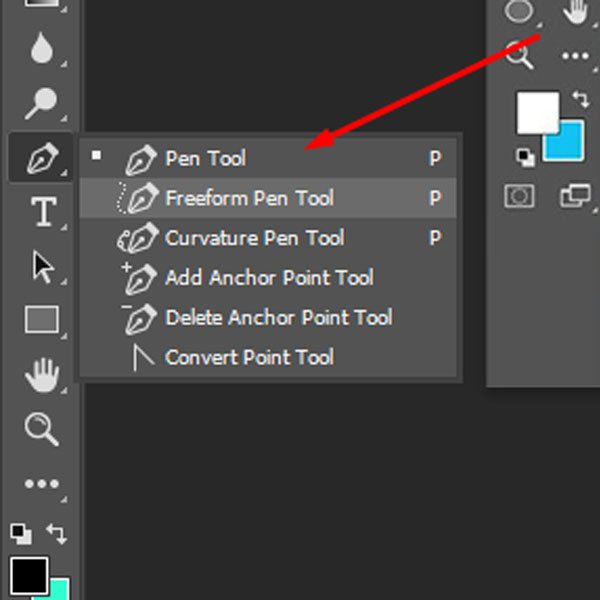Click the Add Anchor Point Tool icon
Image resolution: width=600 pixels, height=600 pixels.
[x=138, y=278]
